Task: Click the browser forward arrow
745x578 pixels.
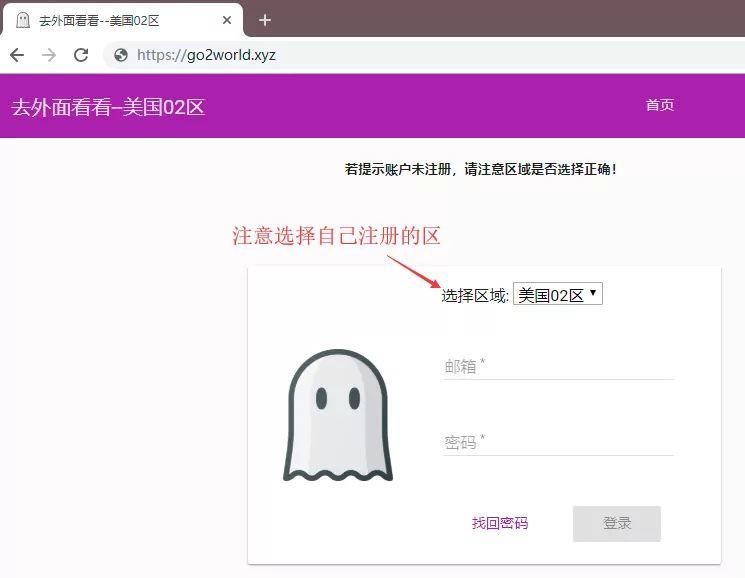Action: point(49,55)
